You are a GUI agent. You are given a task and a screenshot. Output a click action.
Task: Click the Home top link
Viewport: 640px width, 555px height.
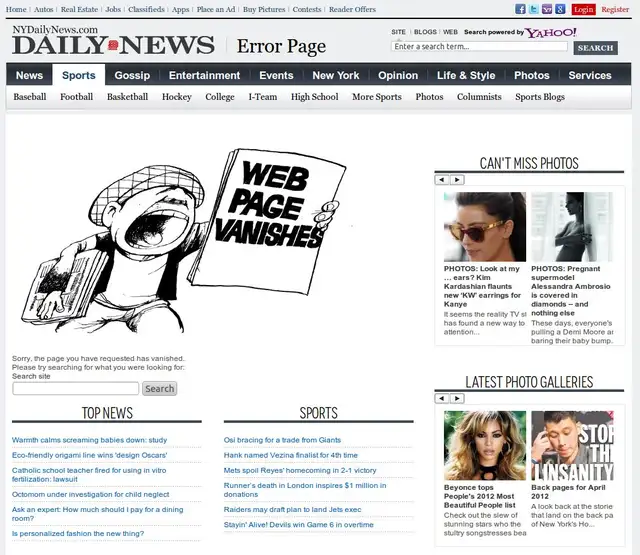point(16,9)
